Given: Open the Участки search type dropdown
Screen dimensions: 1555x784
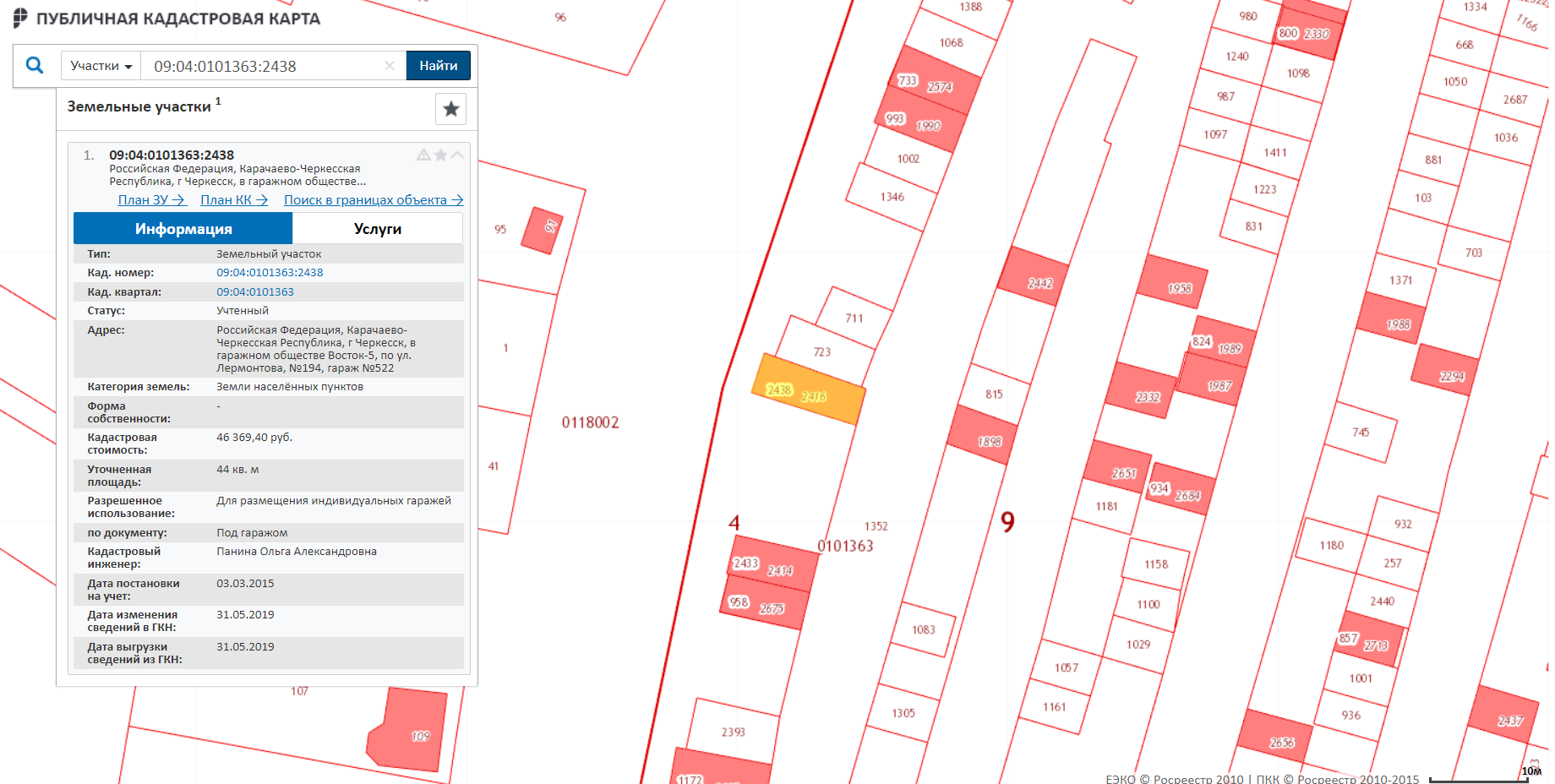Looking at the screenshot, I should (x=101, y=66).
